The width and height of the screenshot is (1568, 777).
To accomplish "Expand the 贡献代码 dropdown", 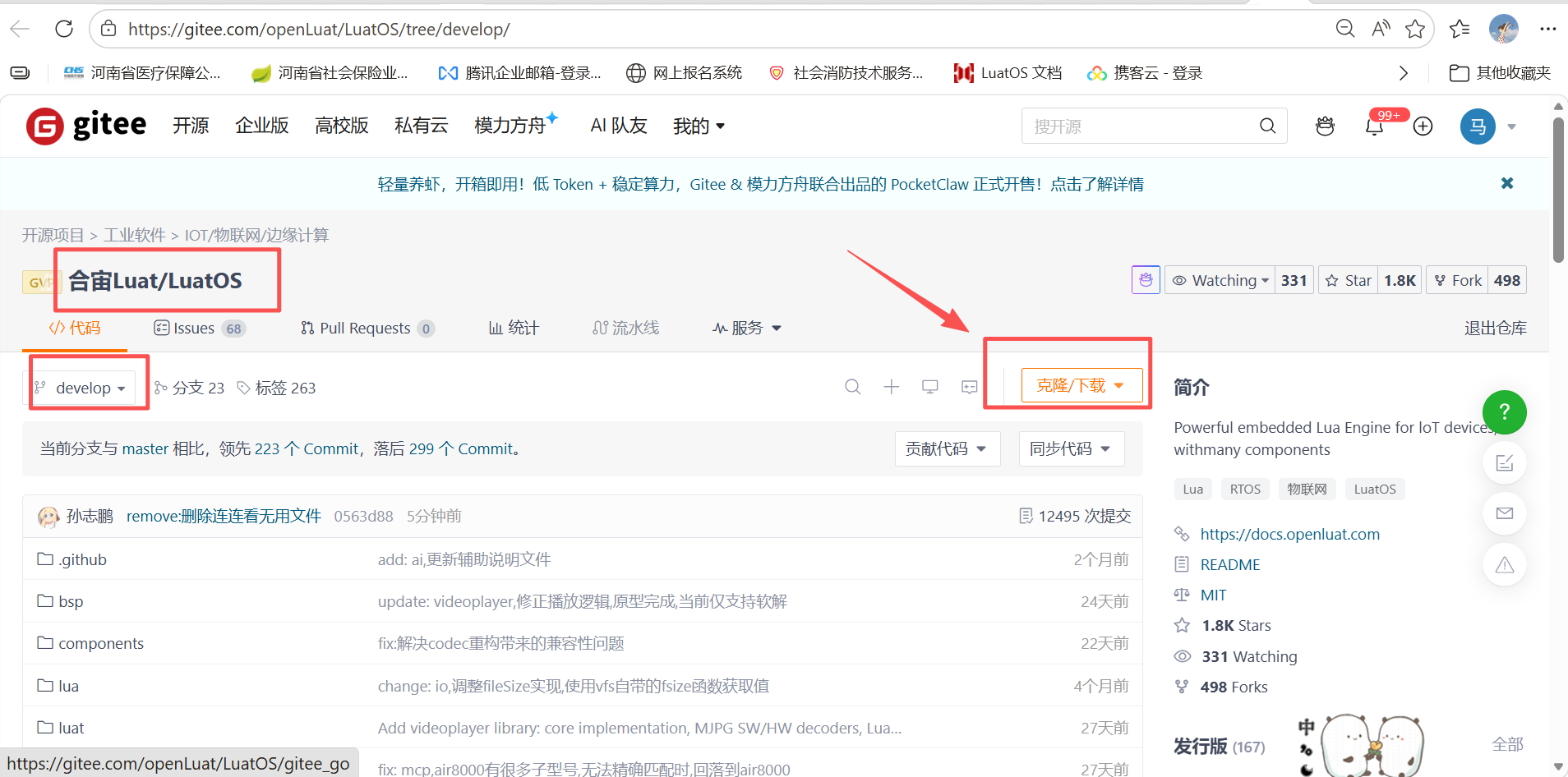I will pyautogui.click(x=947, y=448).
